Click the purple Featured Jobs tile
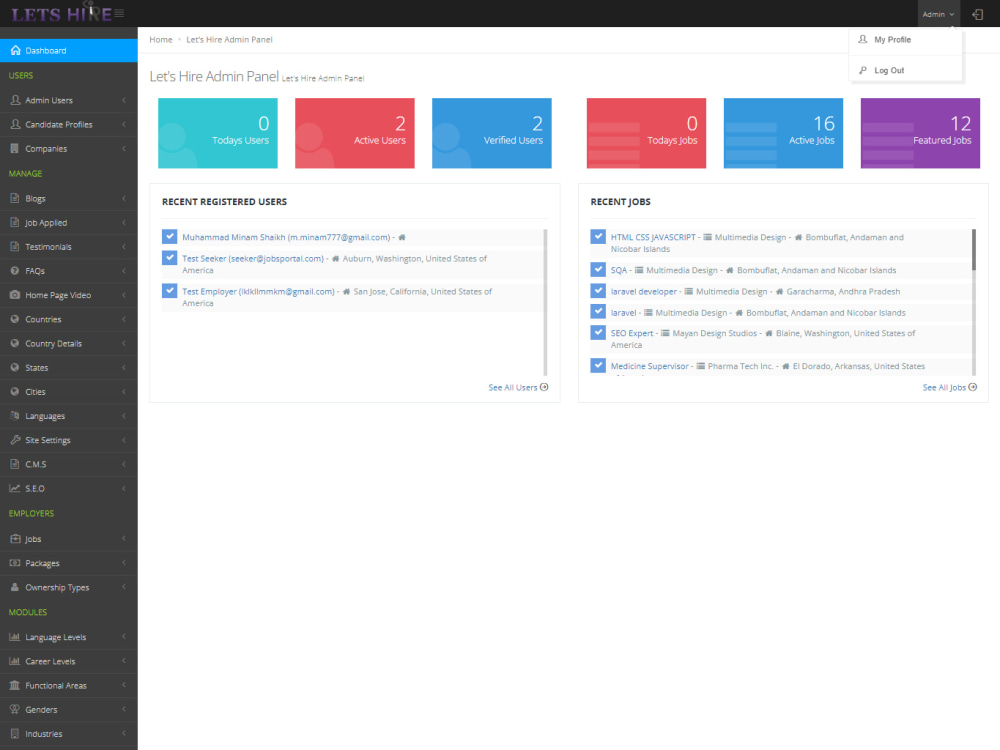 [x=920, y=133]
